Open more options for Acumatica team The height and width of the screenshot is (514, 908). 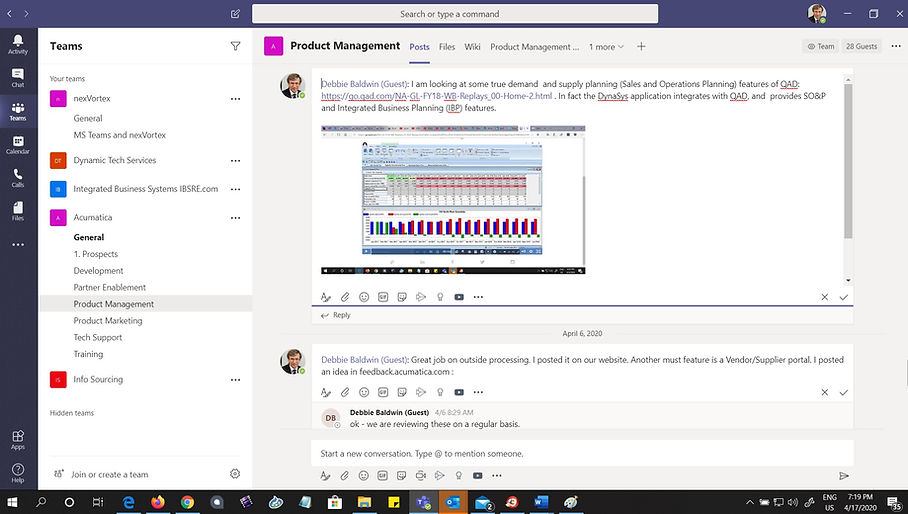tap(235, 218)
